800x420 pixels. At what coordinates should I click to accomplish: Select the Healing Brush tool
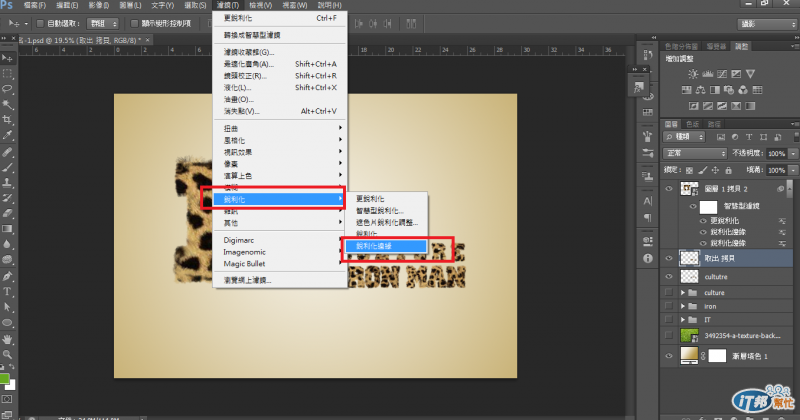(x=7, y=152)
